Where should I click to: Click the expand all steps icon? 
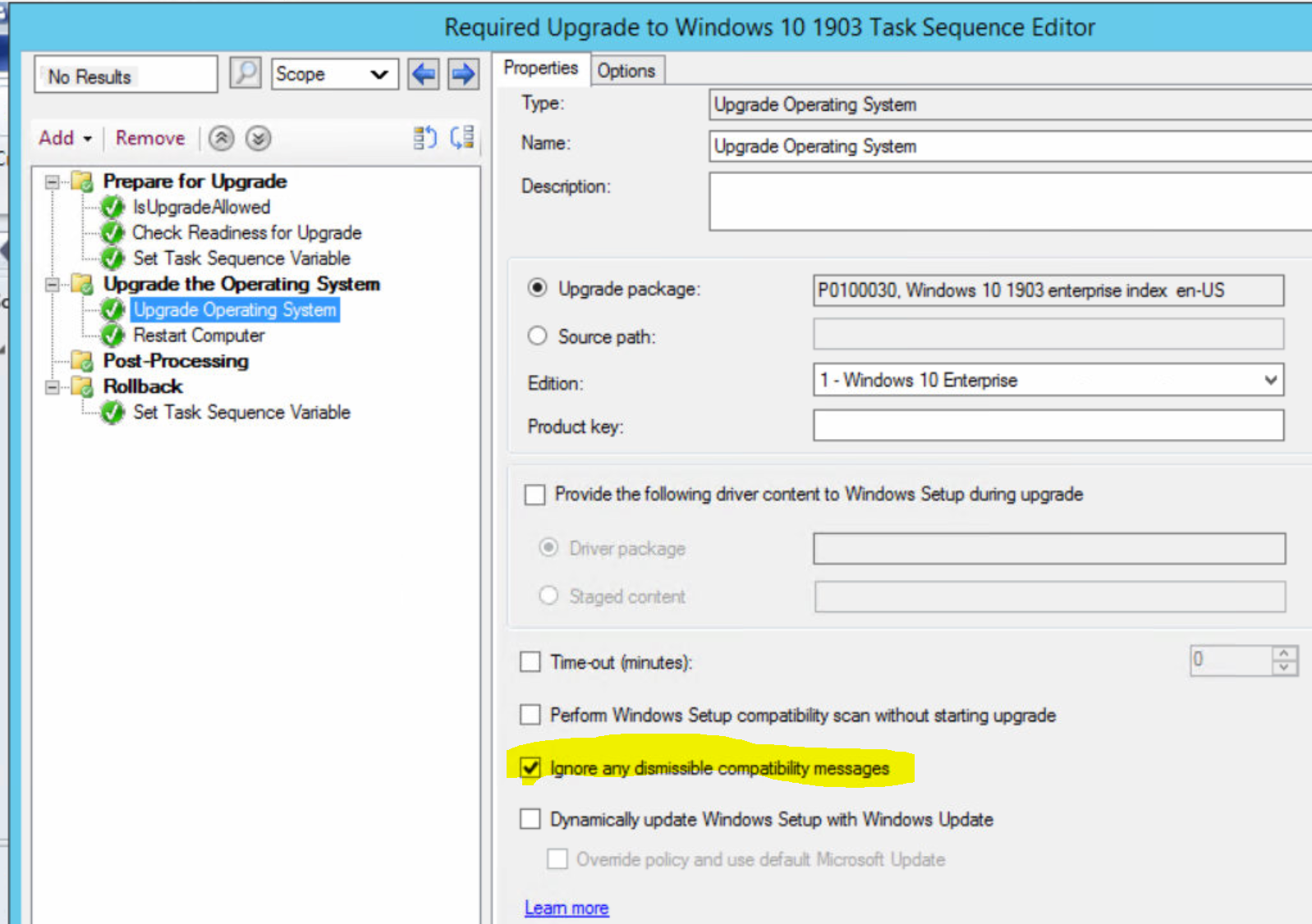tap(462, 138)
